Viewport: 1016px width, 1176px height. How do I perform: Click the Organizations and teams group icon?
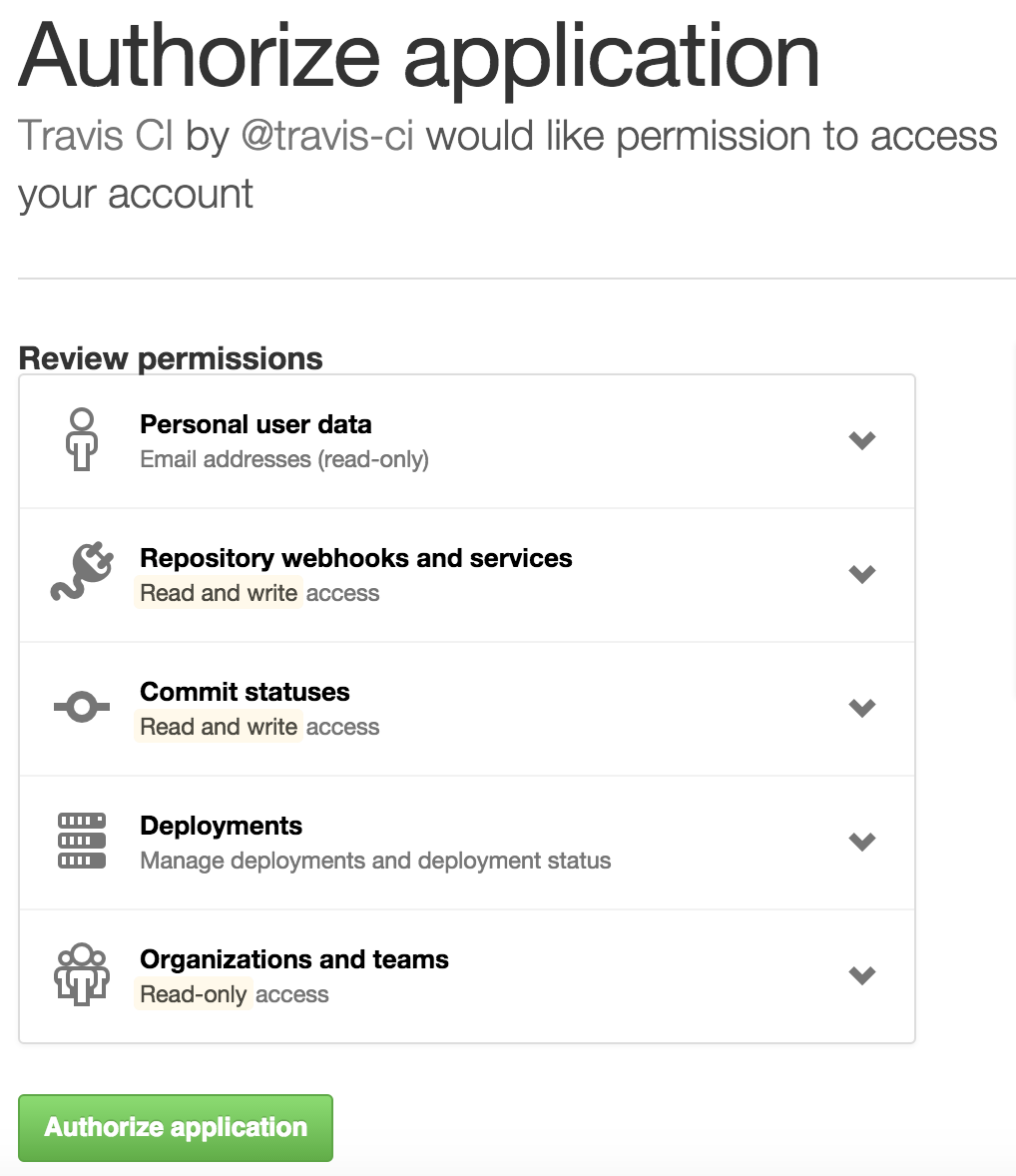82,975
